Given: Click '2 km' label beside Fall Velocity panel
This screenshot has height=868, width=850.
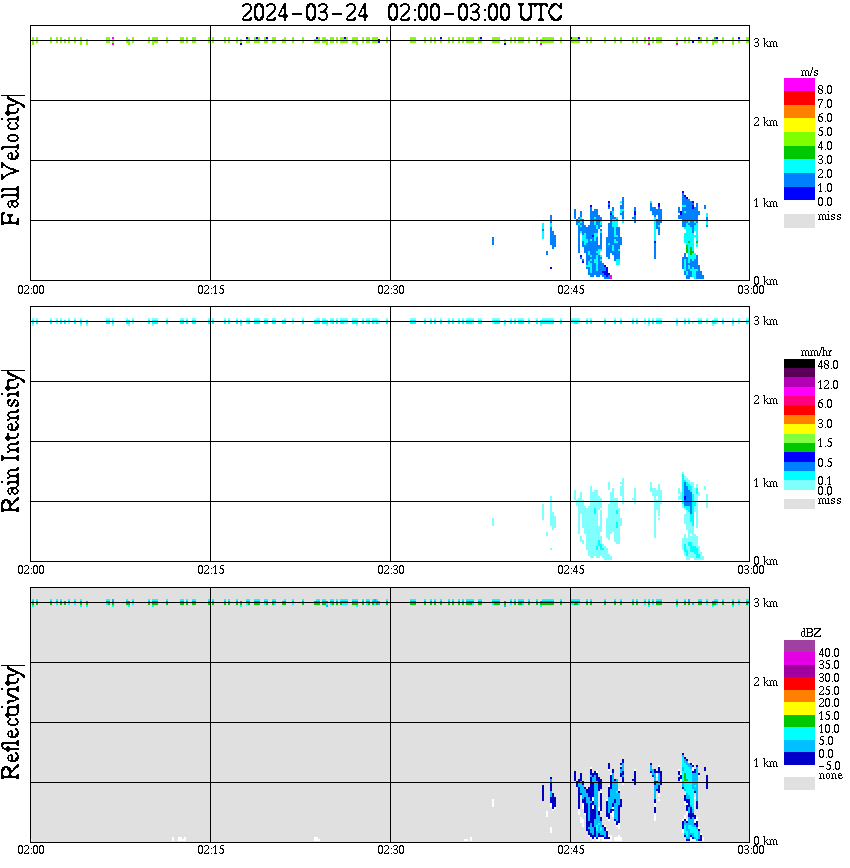Looking at the screenshot, I should [x=765, y=122].
